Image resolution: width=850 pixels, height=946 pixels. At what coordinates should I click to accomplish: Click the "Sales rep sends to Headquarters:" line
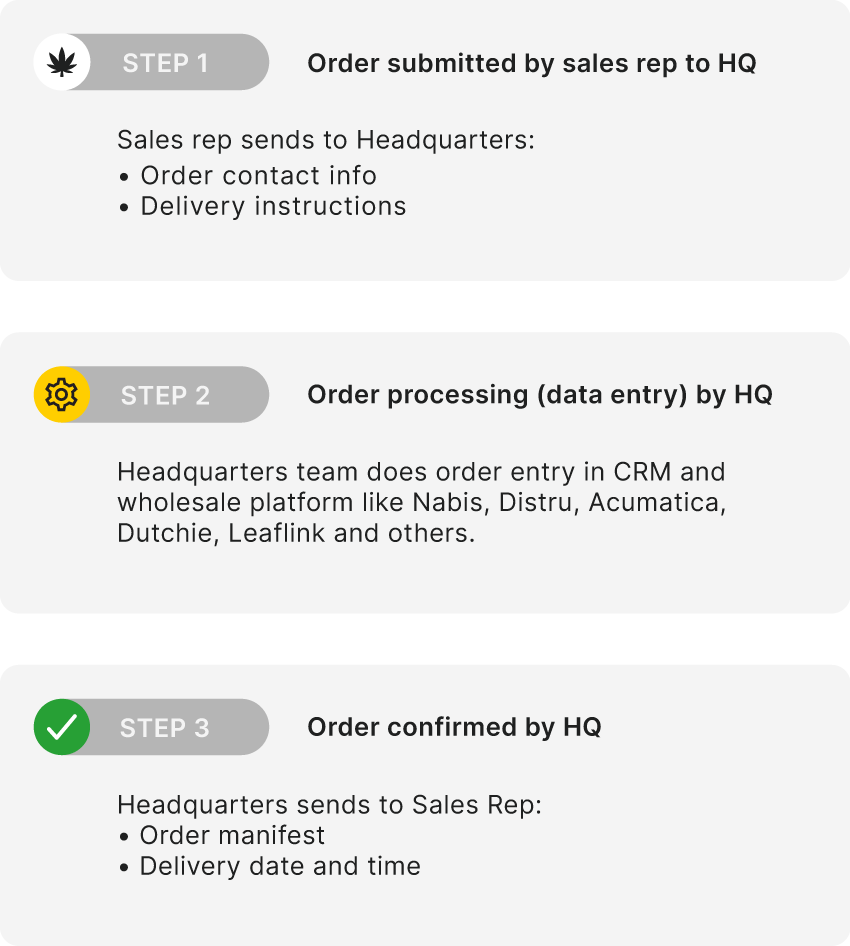click(326, 140)
